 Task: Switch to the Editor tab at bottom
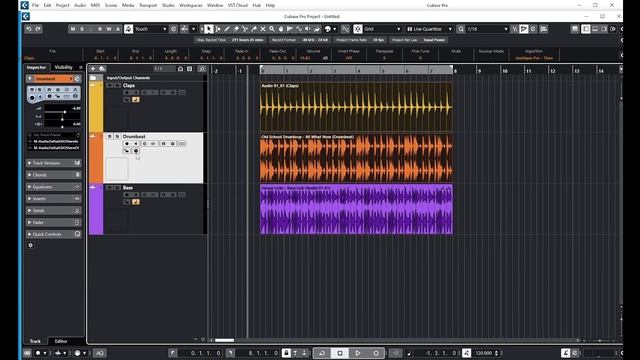[x=61, y=341]
